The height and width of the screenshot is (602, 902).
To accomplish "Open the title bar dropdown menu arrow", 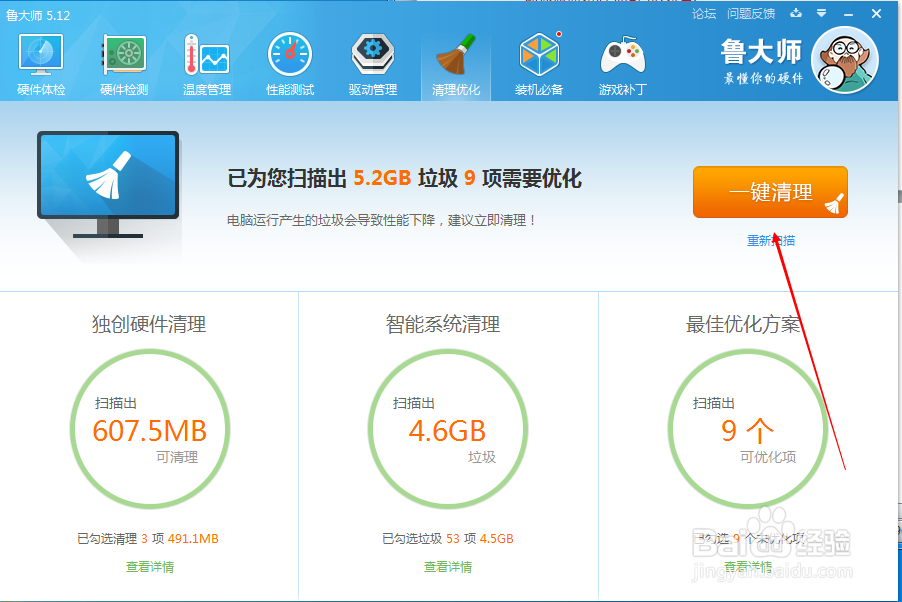I will [x=821, y=13].
